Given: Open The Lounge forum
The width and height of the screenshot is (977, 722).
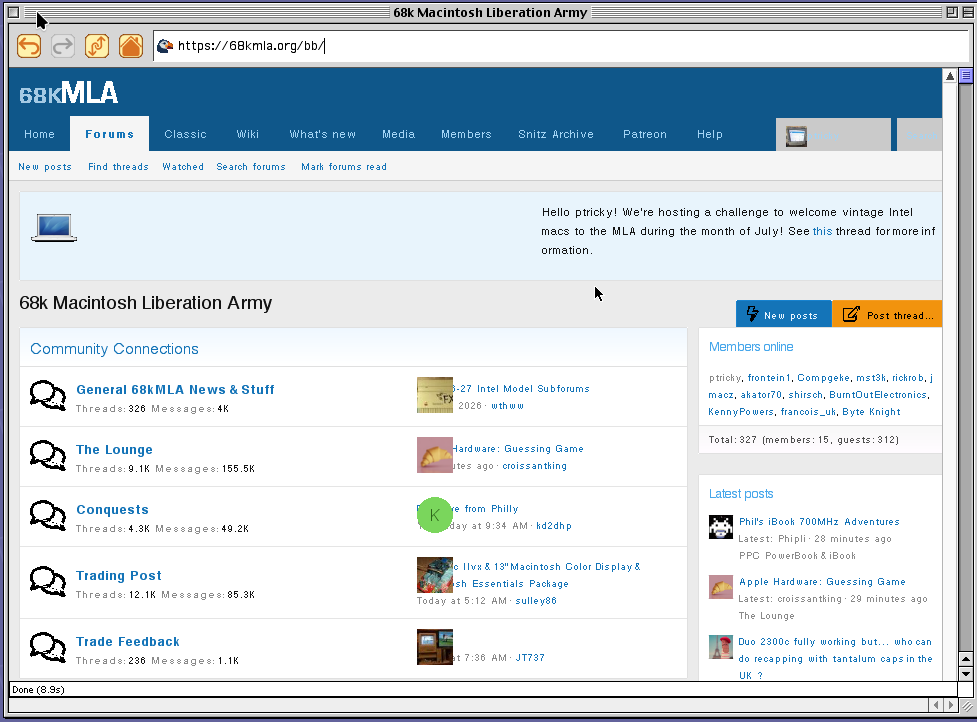Looking at the screenshot, I should [x=114, y=450].
